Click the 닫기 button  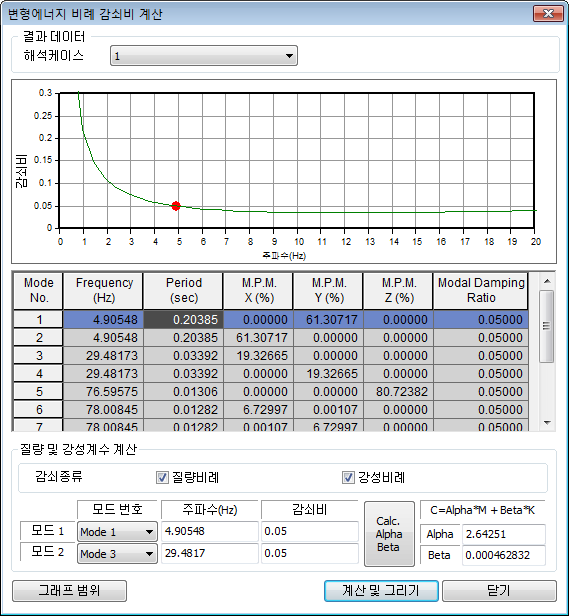coord(499,591)
